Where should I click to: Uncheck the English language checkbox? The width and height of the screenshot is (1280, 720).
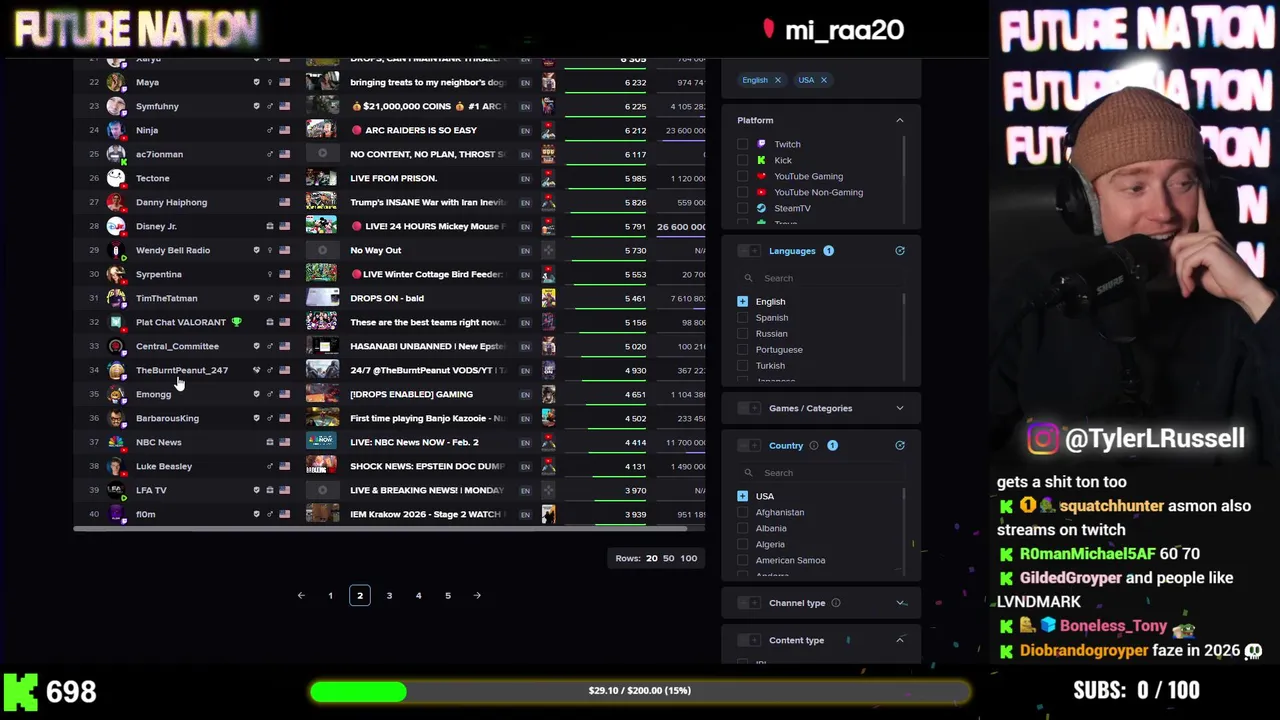(x=742, y=301)
